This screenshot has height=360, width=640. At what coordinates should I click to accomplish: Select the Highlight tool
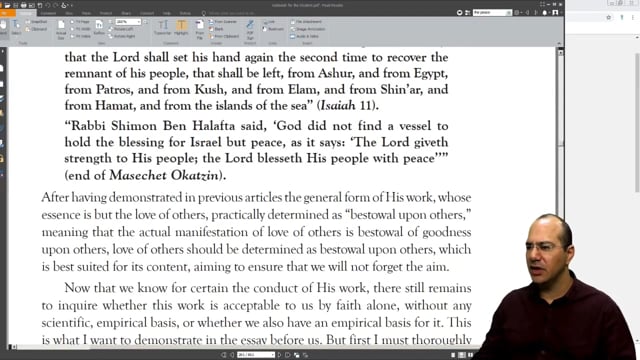click(x=181, y=28)
